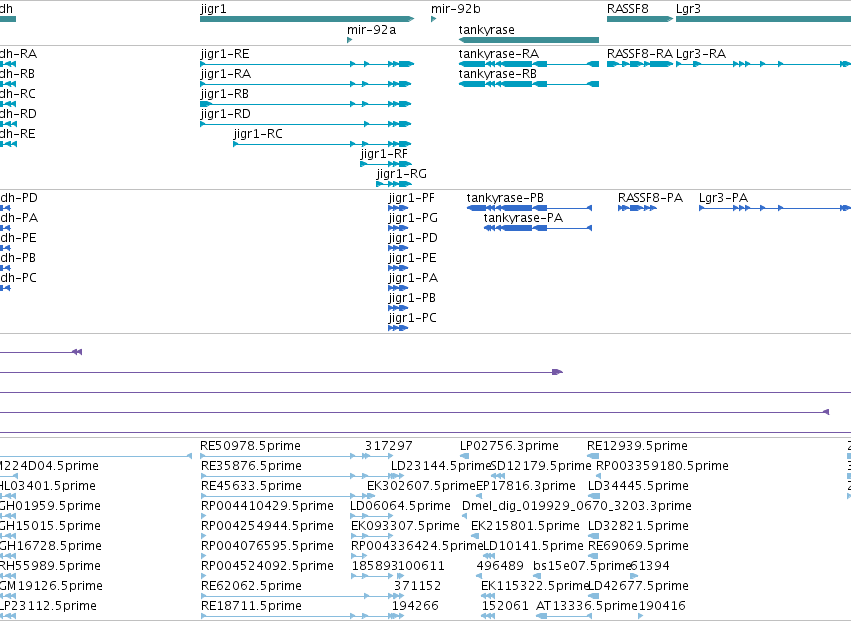851x621 pixels.
Task: Select the jigr1-PG protein label
Action: coord(413,218)
